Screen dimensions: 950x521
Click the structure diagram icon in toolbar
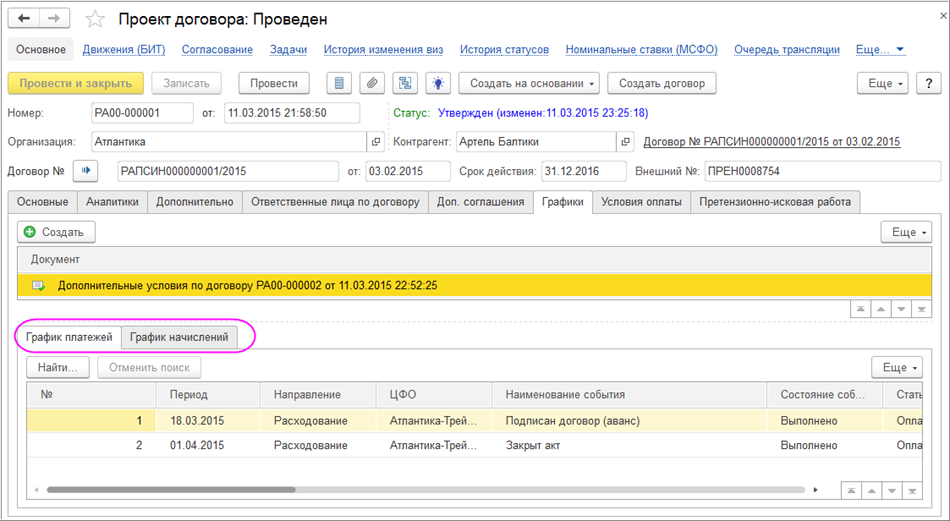tap(405, 83)
